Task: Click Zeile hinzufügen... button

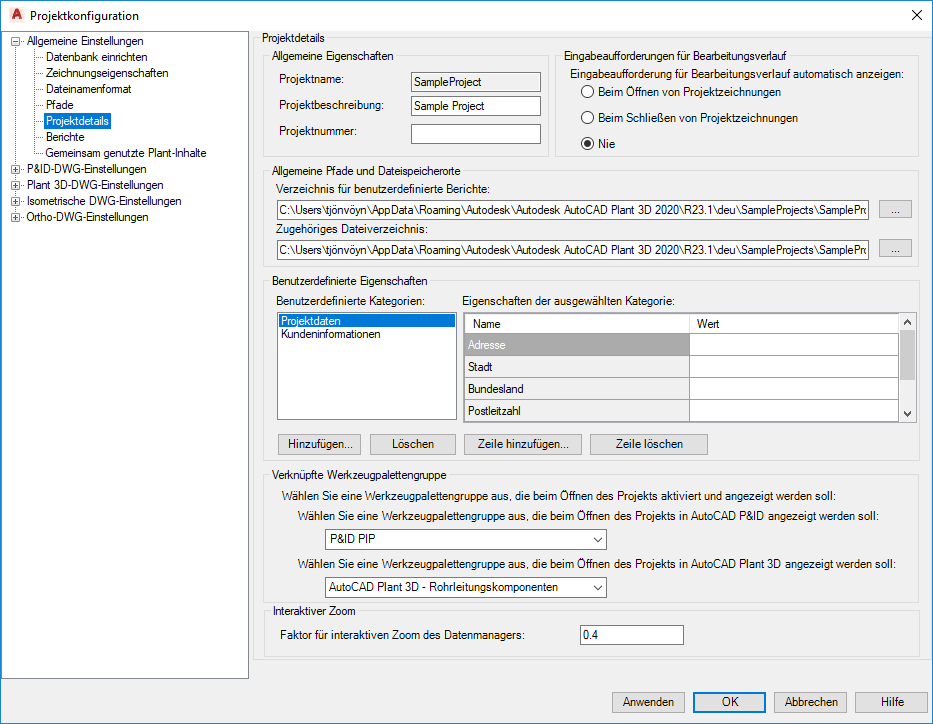Action: [523, 444]
